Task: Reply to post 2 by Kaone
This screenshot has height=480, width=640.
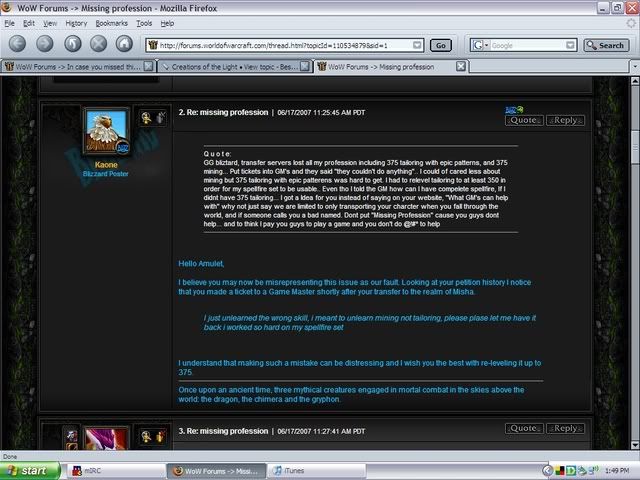Action: (x=565, y=120)
